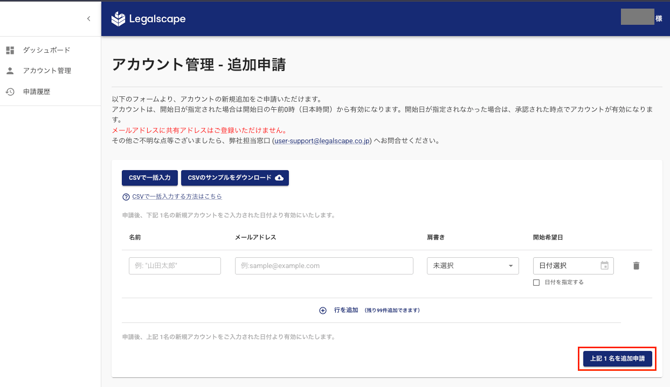Click the アカウント管理 - 追加申請 page title
The image size is (670, 387).
199,65
